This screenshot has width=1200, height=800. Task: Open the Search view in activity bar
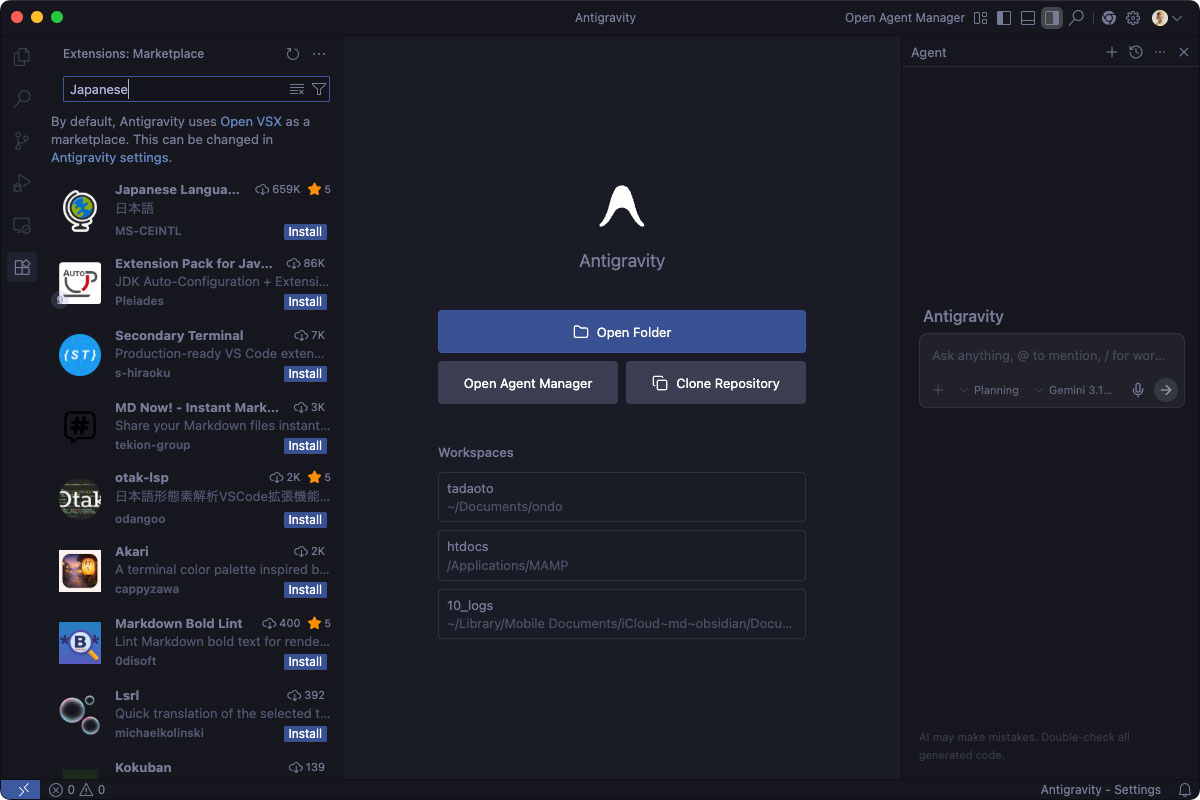click(22, 99)
